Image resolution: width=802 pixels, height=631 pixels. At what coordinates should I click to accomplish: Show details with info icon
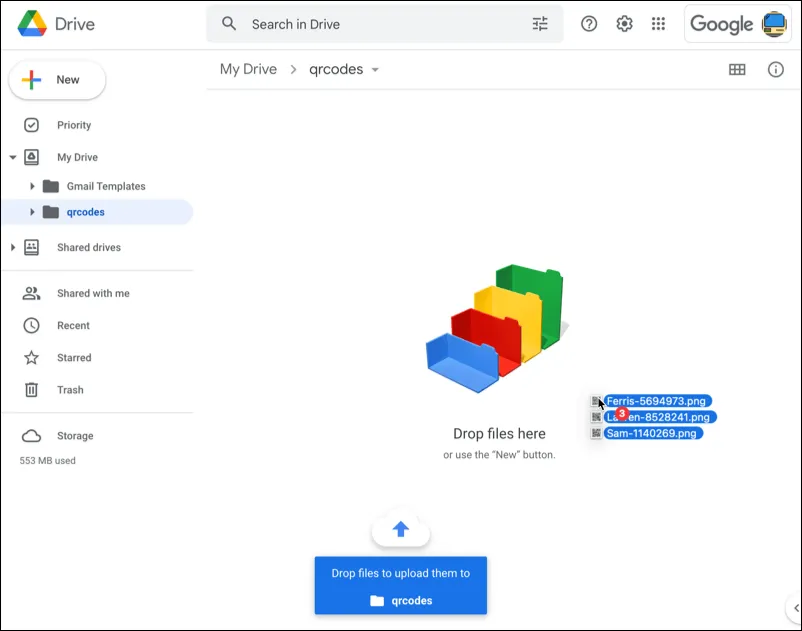[x=775, y=70]
